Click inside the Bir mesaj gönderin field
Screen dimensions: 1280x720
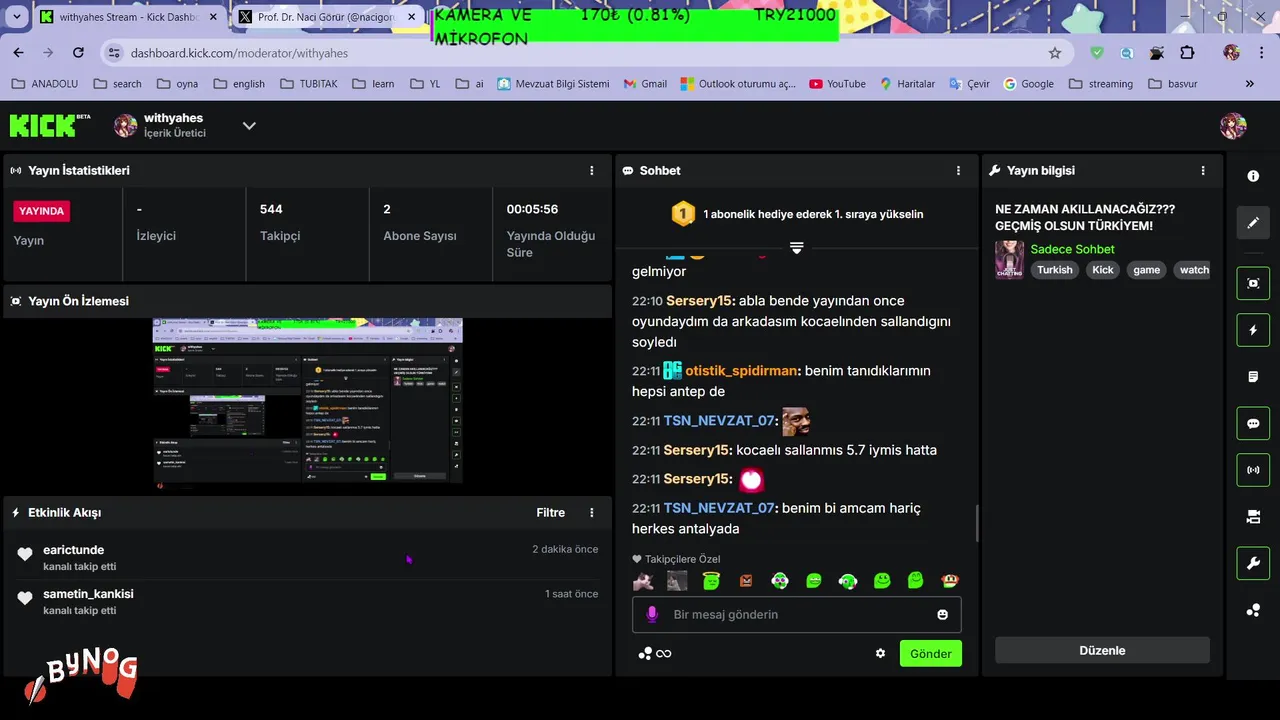pyautogui.click(x=797, y=614)
